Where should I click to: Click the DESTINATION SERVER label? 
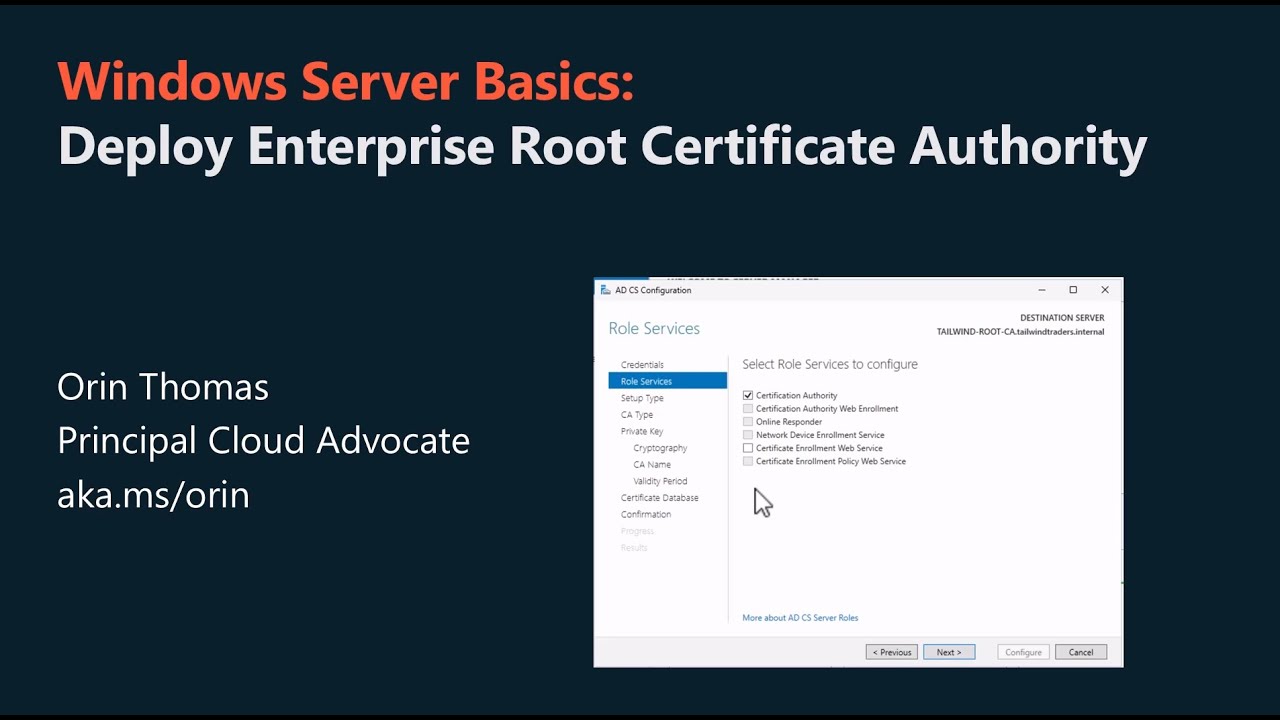[1062, 318]
